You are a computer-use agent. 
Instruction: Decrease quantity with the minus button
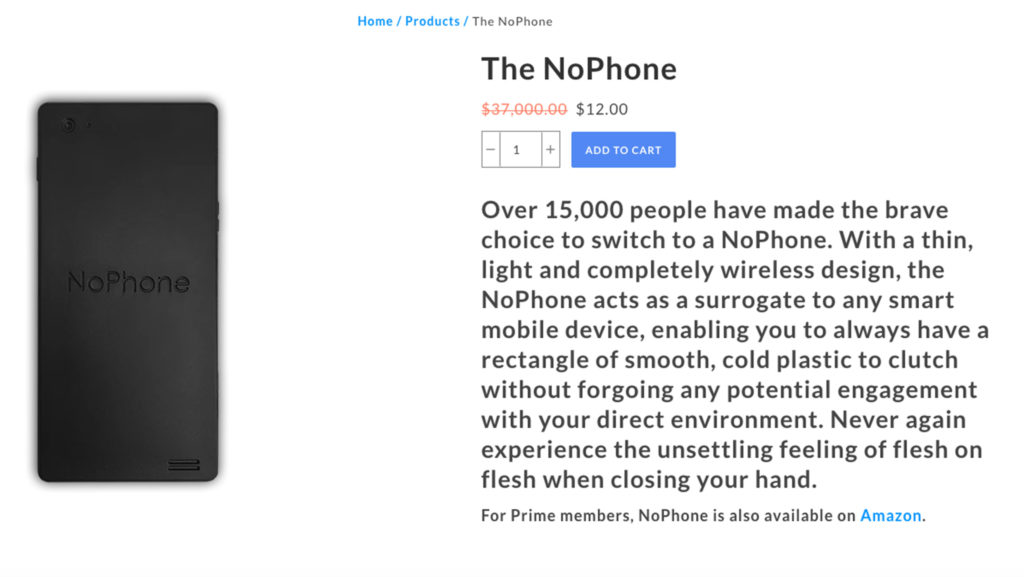[x=491, y=149]
